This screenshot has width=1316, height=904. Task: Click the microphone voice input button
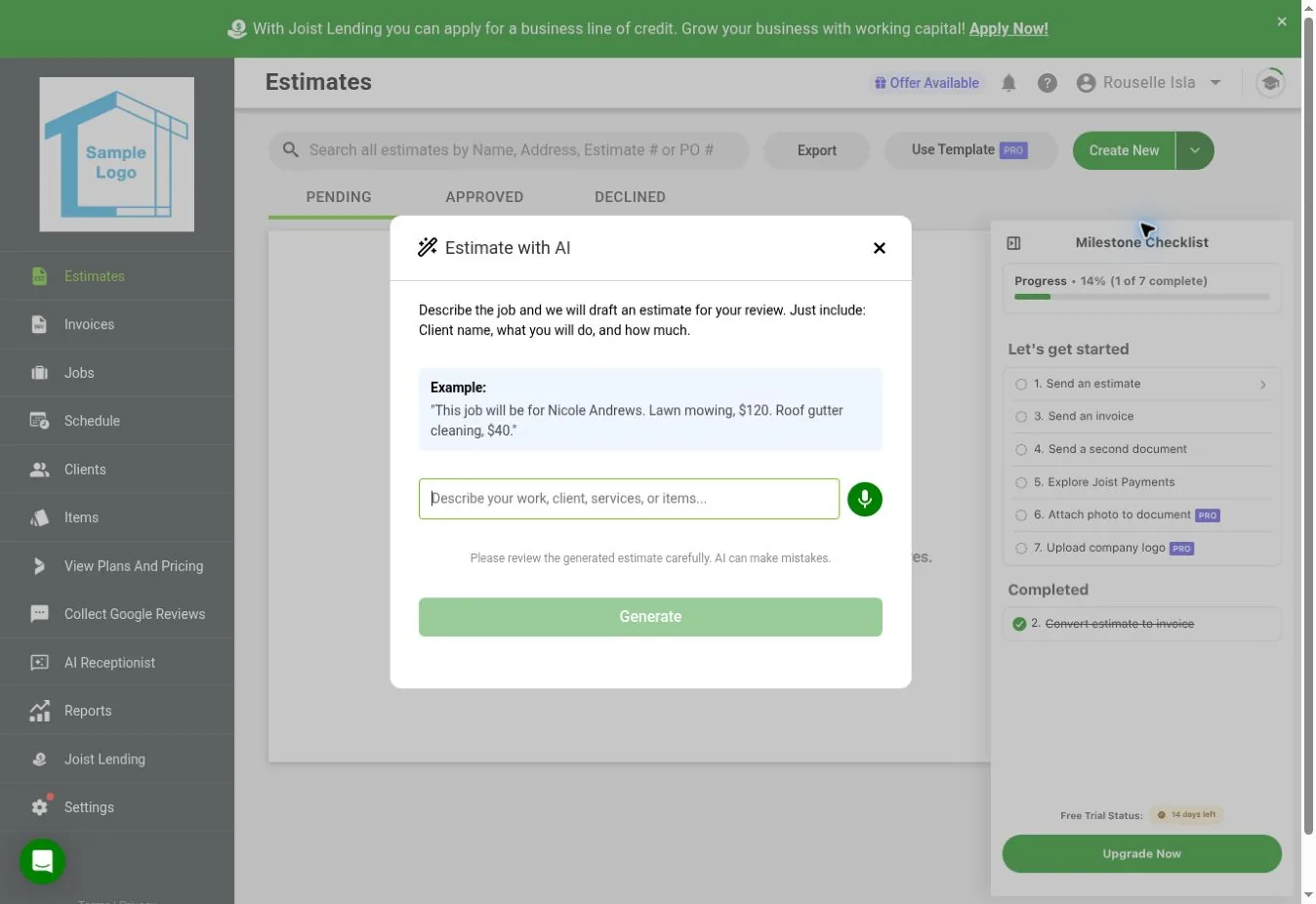coord(864,499)
